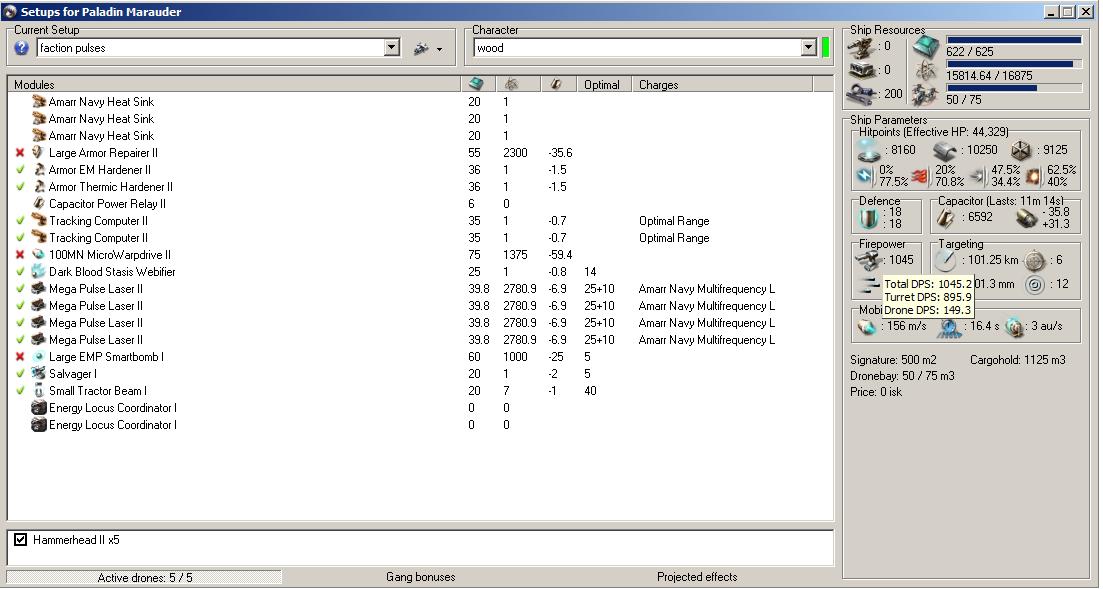This screenshot has height=589, width=1103.
Task: Toggle 100MN MicroWarpdrive II status
Action: click(20, 255)
